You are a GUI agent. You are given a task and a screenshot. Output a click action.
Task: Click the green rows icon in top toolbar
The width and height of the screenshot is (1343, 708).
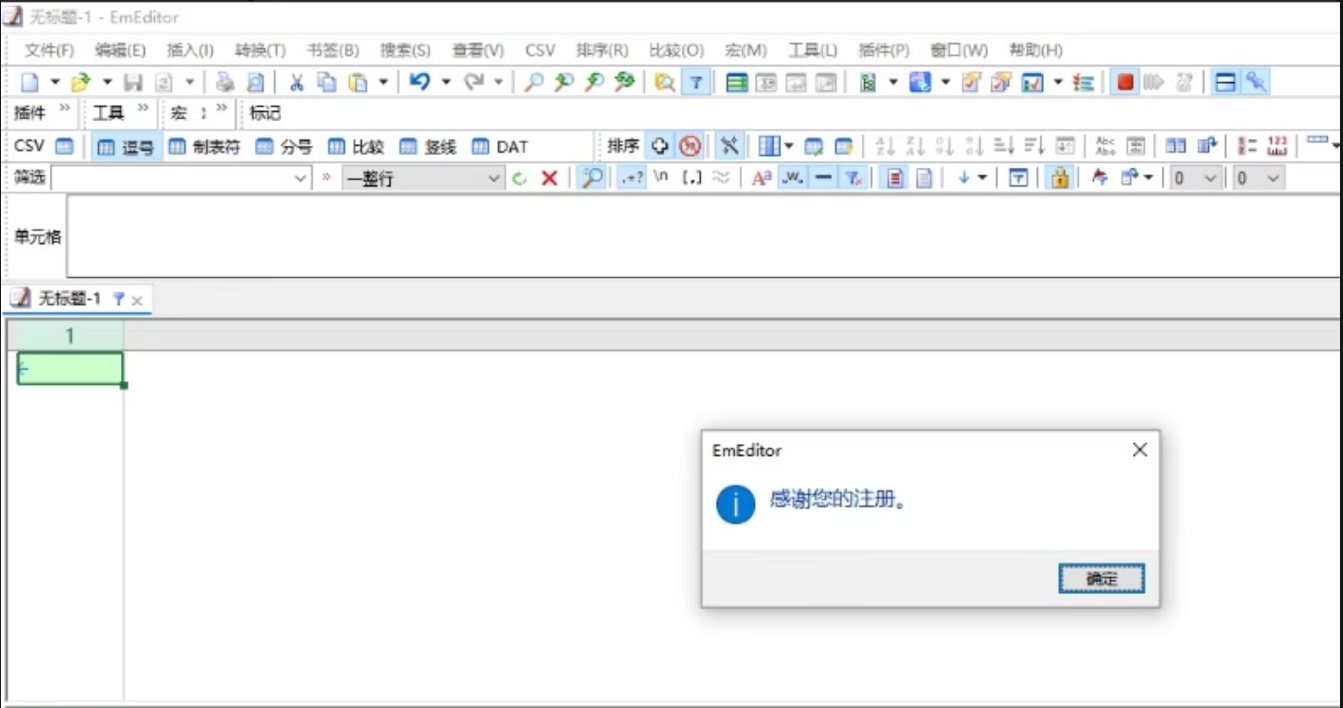[737, 82]
